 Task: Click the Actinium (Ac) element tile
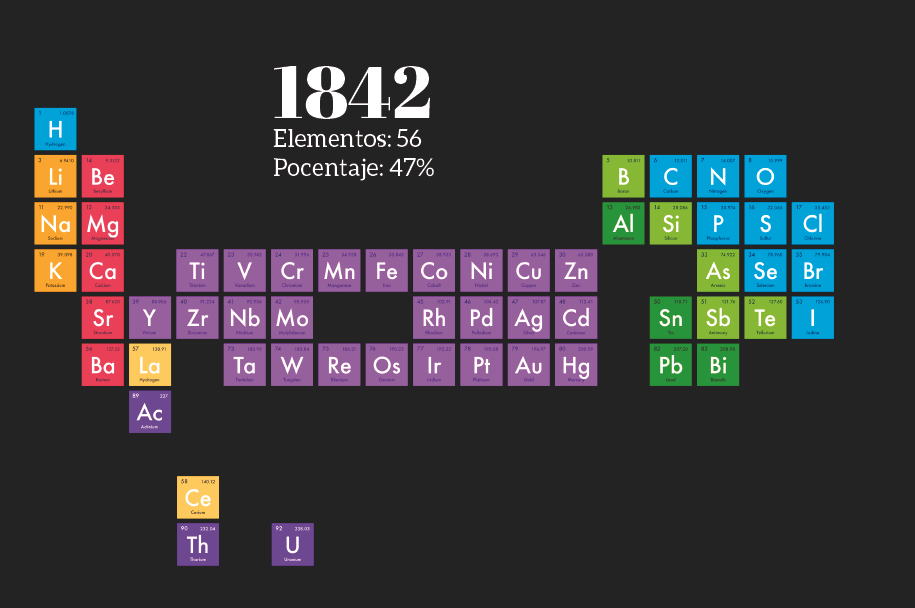tap(150, 412)
